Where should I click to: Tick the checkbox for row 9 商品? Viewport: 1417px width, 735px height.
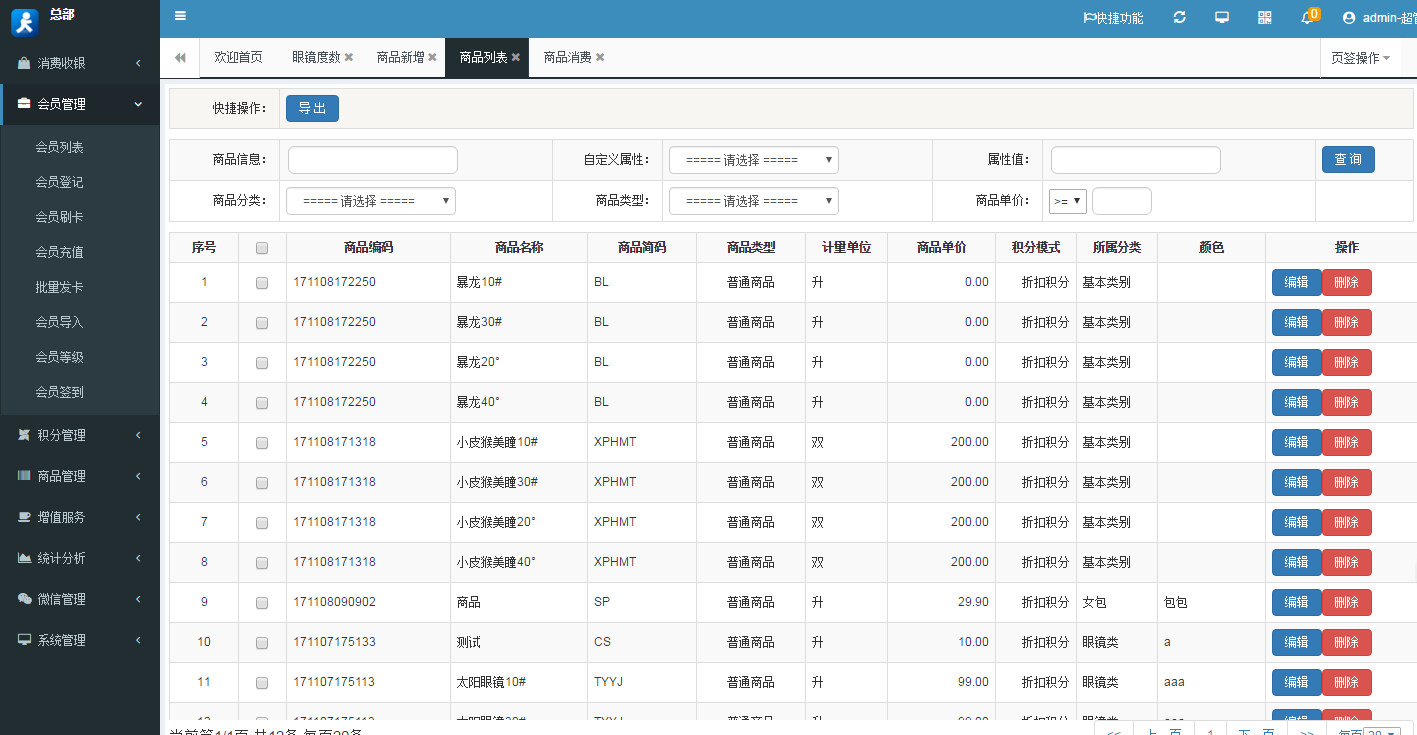262,603
